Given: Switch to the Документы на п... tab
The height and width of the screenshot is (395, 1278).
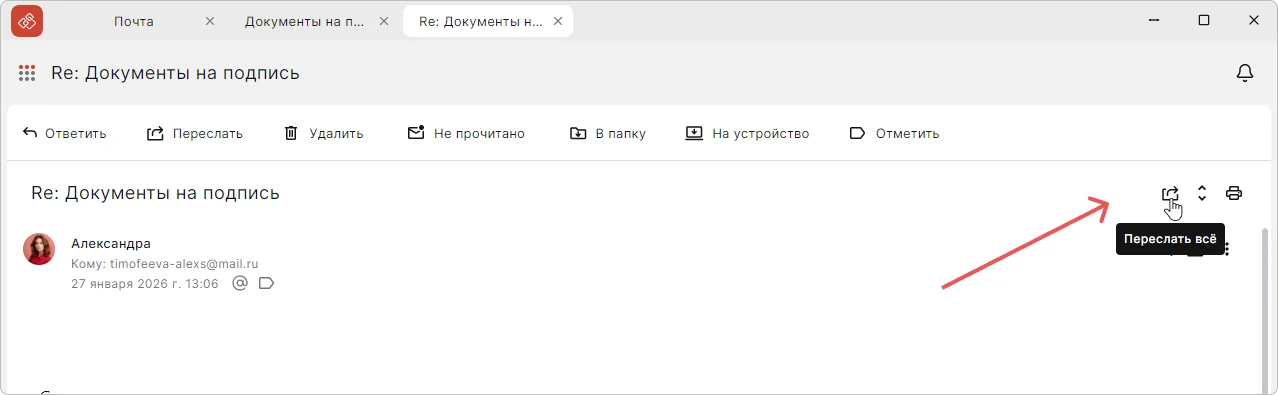Looking at the screenshot, I should [x=305, y=21].
